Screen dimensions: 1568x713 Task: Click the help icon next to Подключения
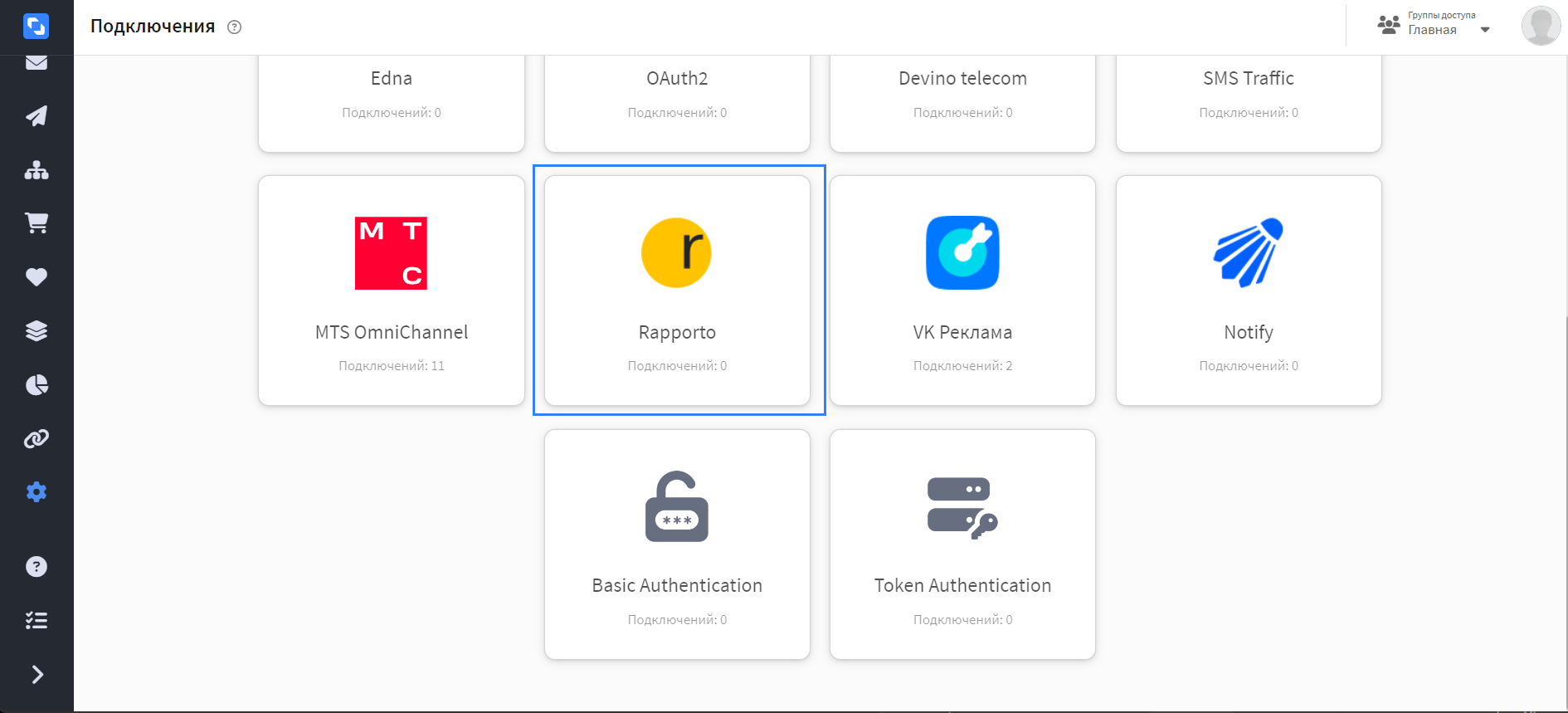(x=235, y=27)
